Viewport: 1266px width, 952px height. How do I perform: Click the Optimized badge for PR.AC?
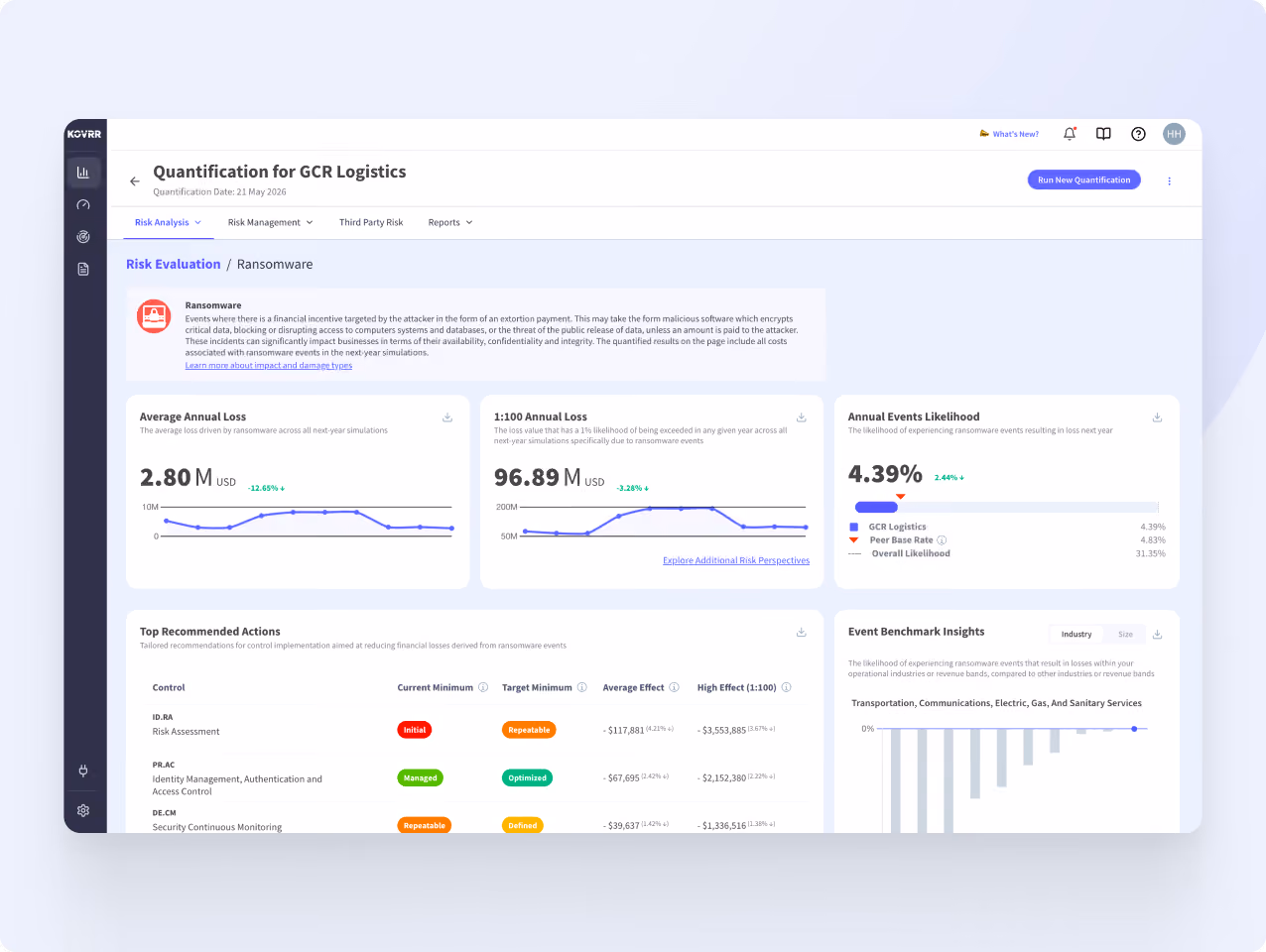point(527,777)
